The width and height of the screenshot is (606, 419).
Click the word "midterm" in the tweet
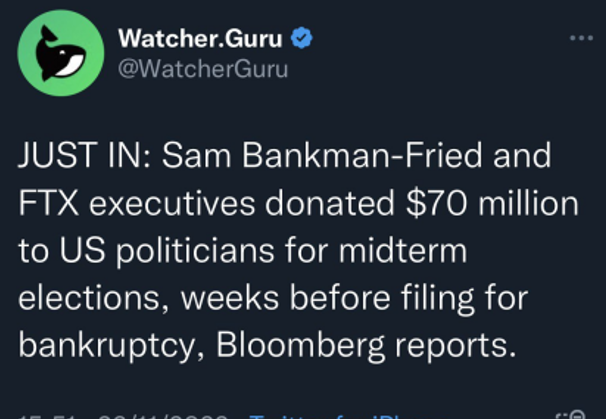[x=403, y=250]
